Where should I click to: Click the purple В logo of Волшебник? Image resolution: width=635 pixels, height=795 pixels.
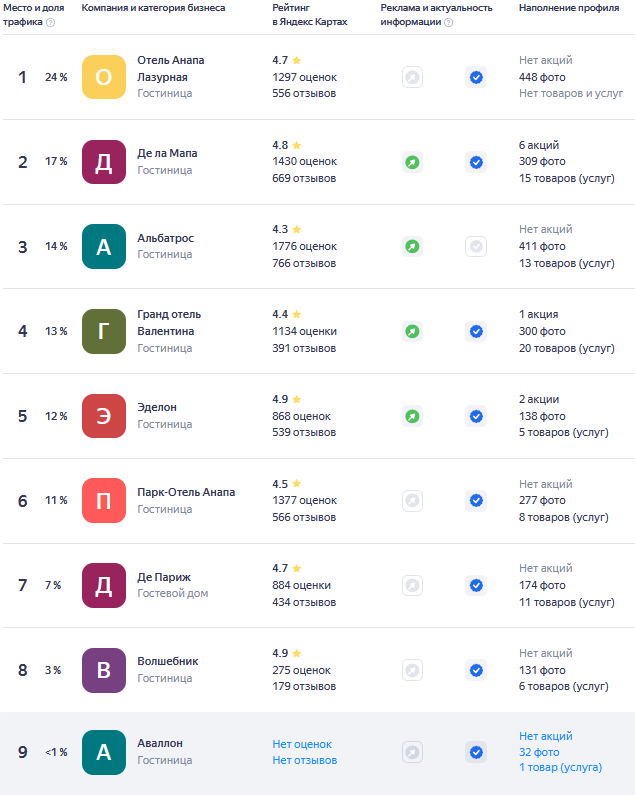pyautogui.click(x=104, y=670)
